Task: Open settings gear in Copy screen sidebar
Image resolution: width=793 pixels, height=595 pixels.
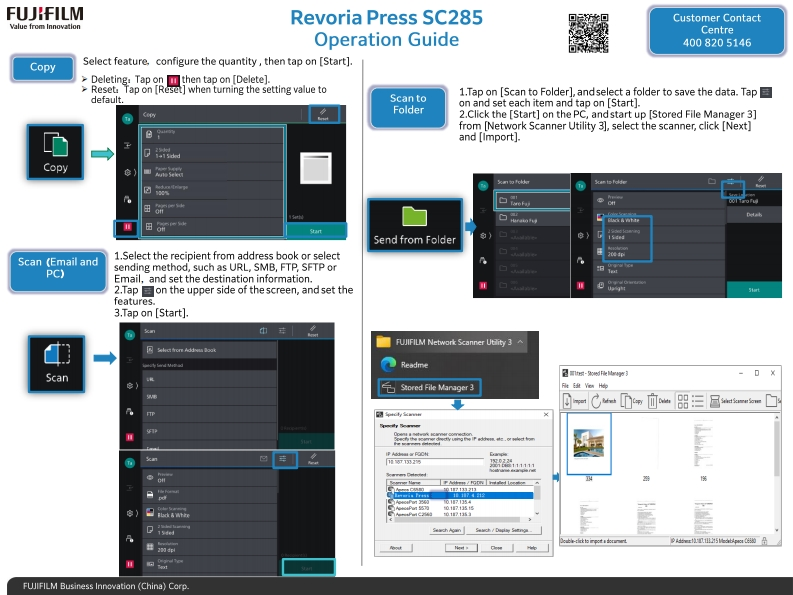Action: 129,173
